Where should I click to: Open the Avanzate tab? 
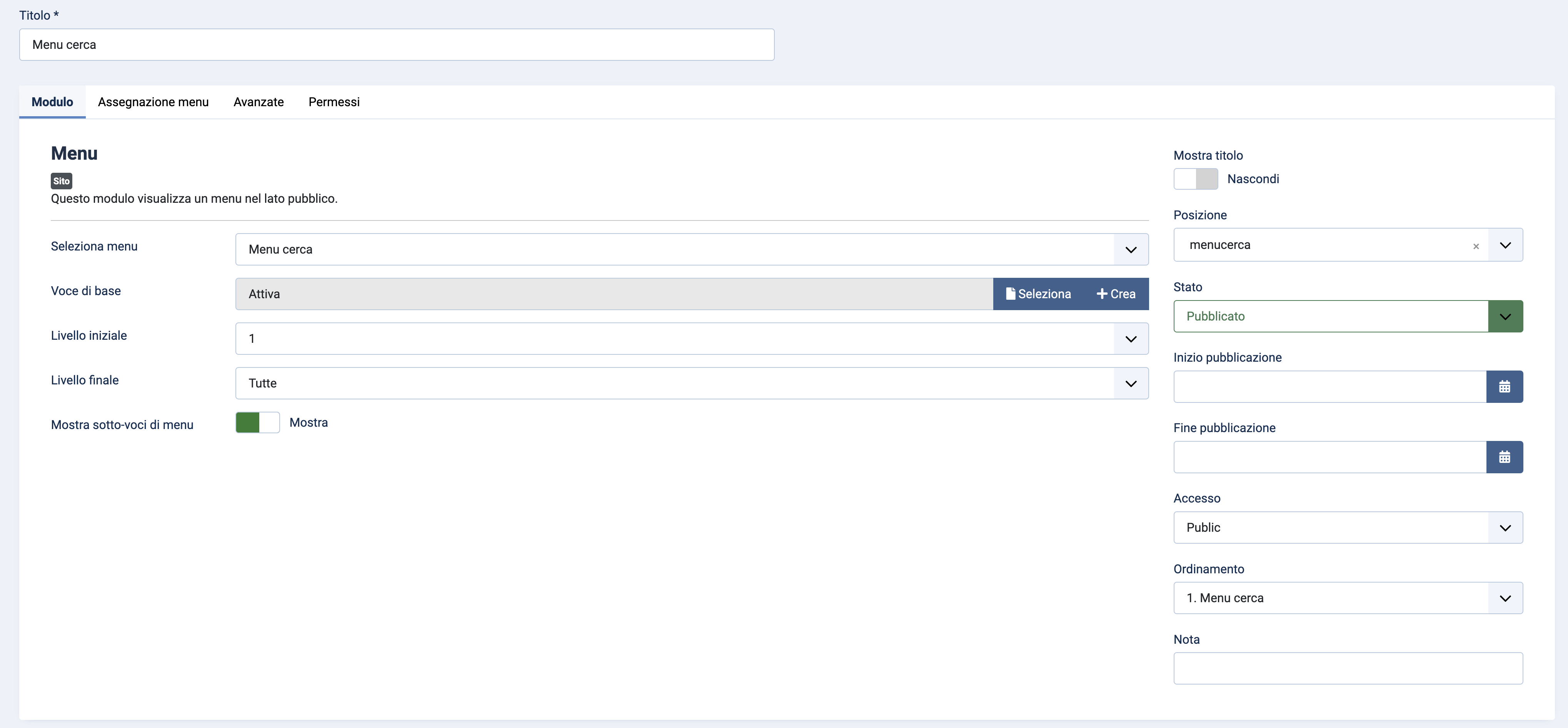259,102
